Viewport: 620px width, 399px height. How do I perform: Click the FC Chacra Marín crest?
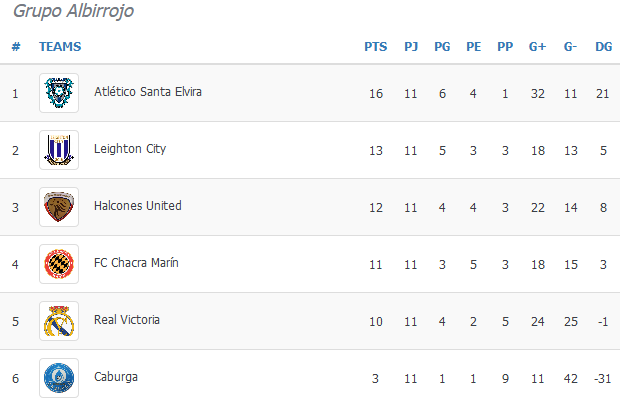[59, 264]
